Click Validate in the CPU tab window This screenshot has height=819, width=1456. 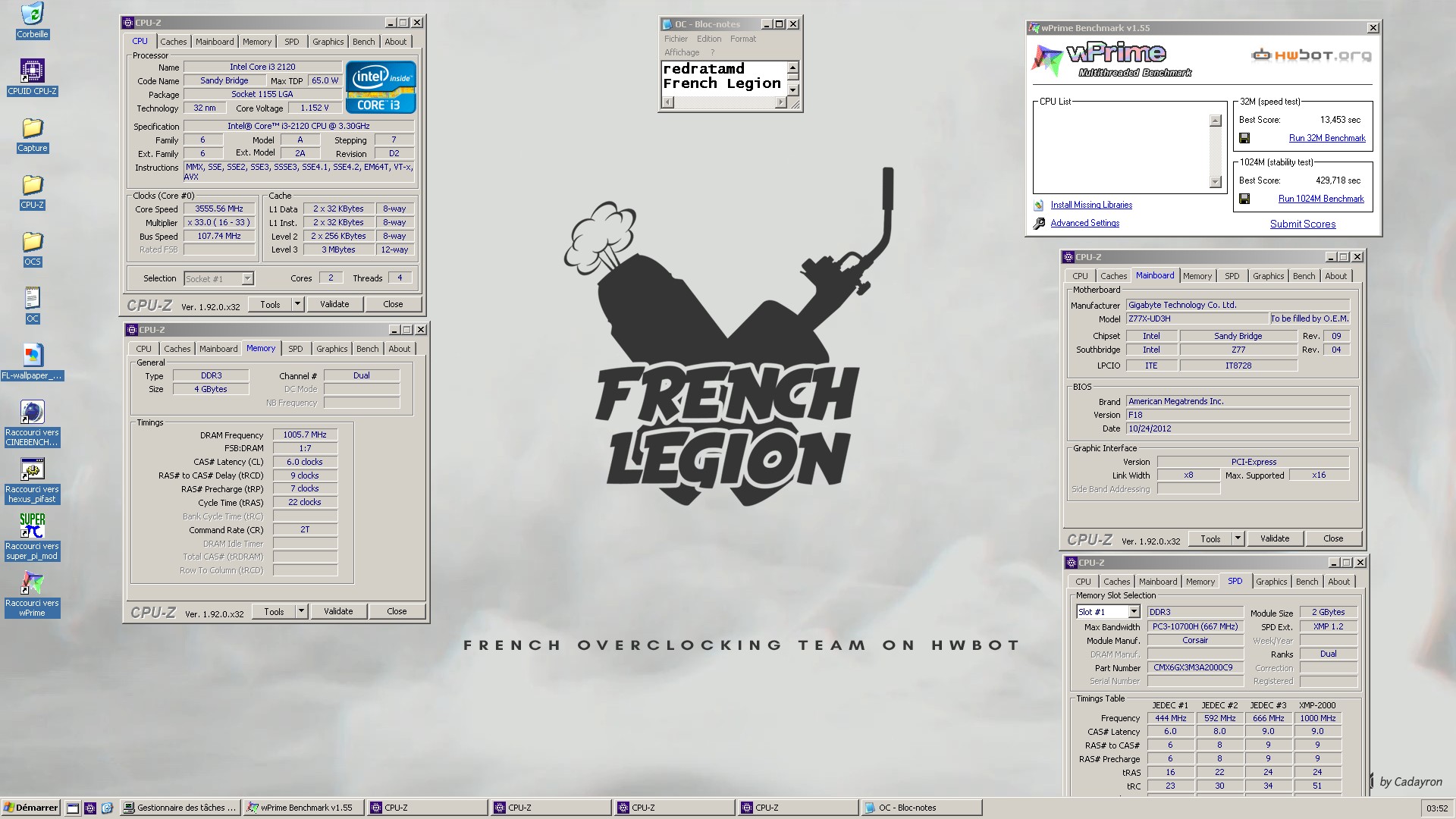coord(334,304)
